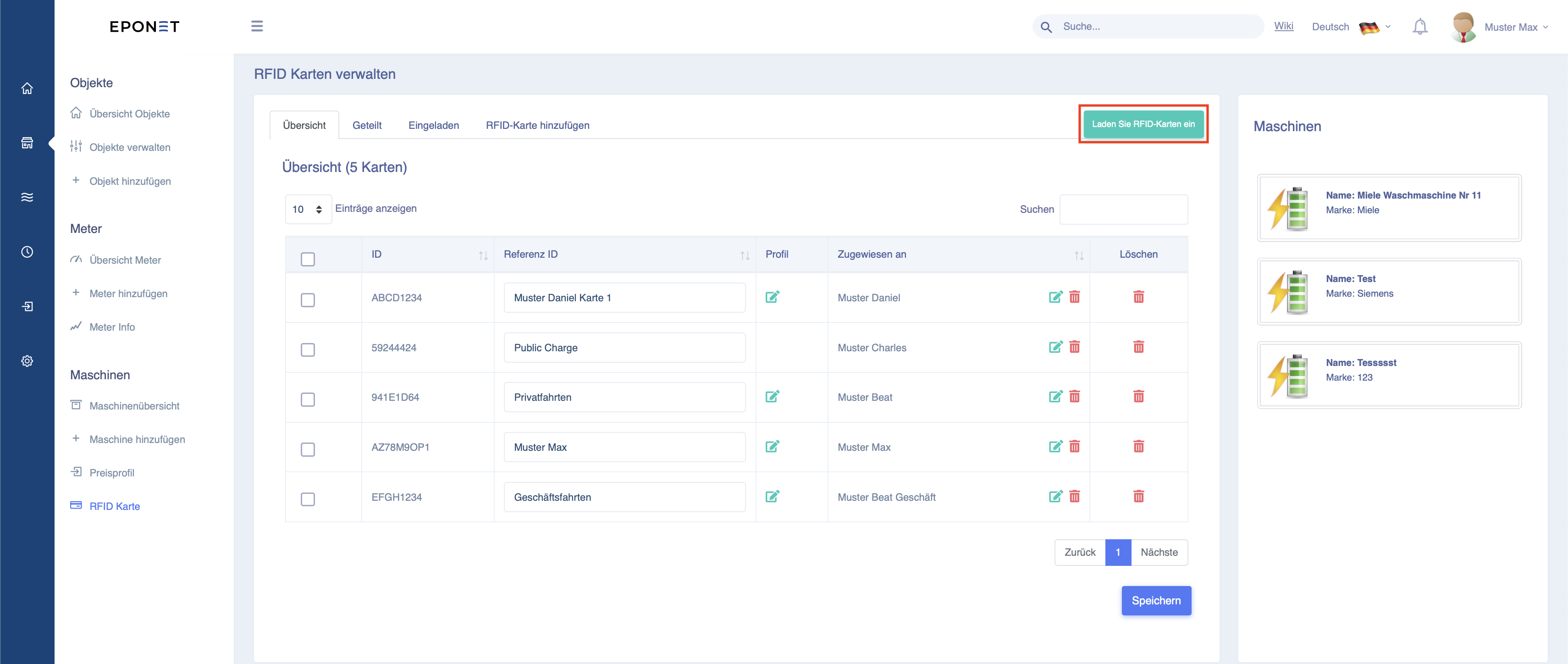Viewport: 1568px width, 664px height.
Task: Remove assignment of Muster Max
Action: pos(1074,447)
